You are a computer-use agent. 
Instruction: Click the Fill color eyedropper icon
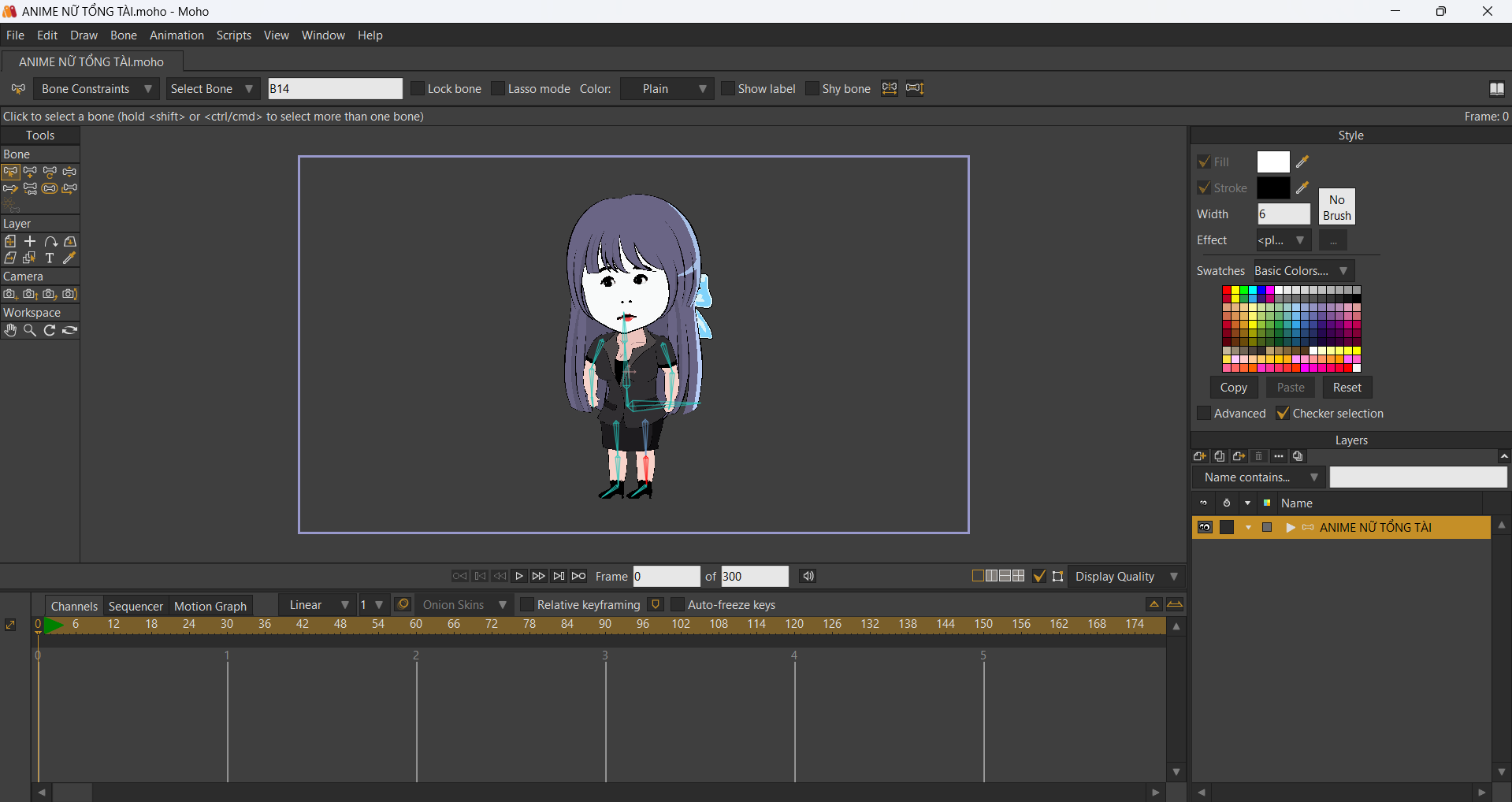point(1302,162)
